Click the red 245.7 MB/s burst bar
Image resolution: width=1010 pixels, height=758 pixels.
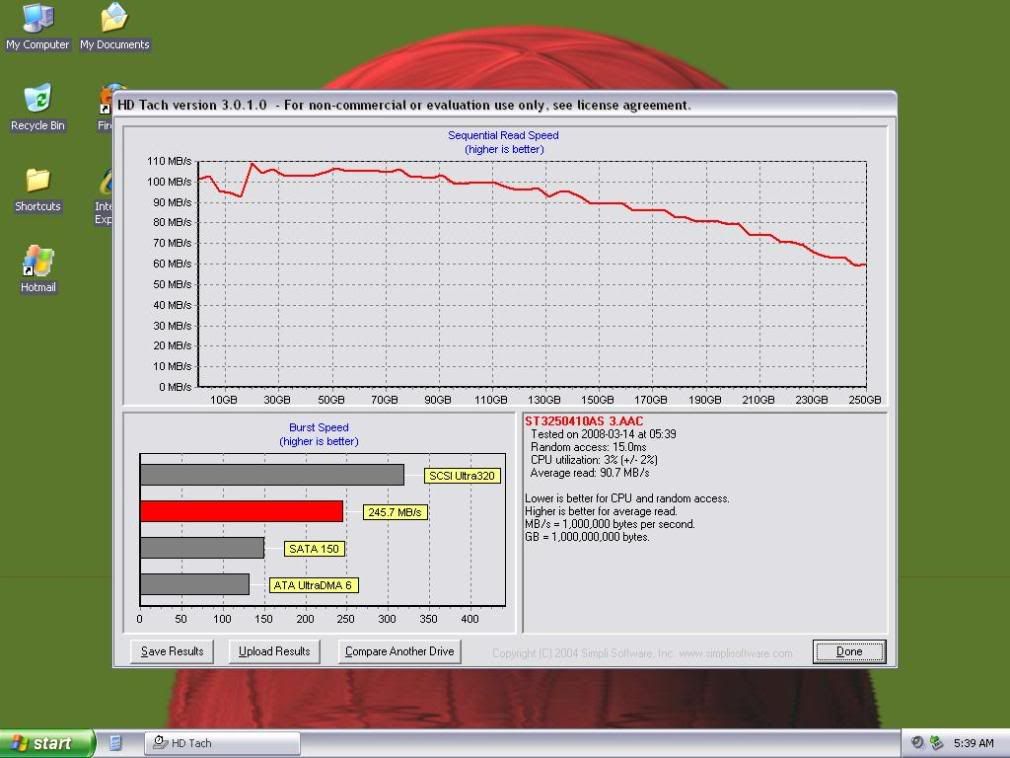[242, 511]
